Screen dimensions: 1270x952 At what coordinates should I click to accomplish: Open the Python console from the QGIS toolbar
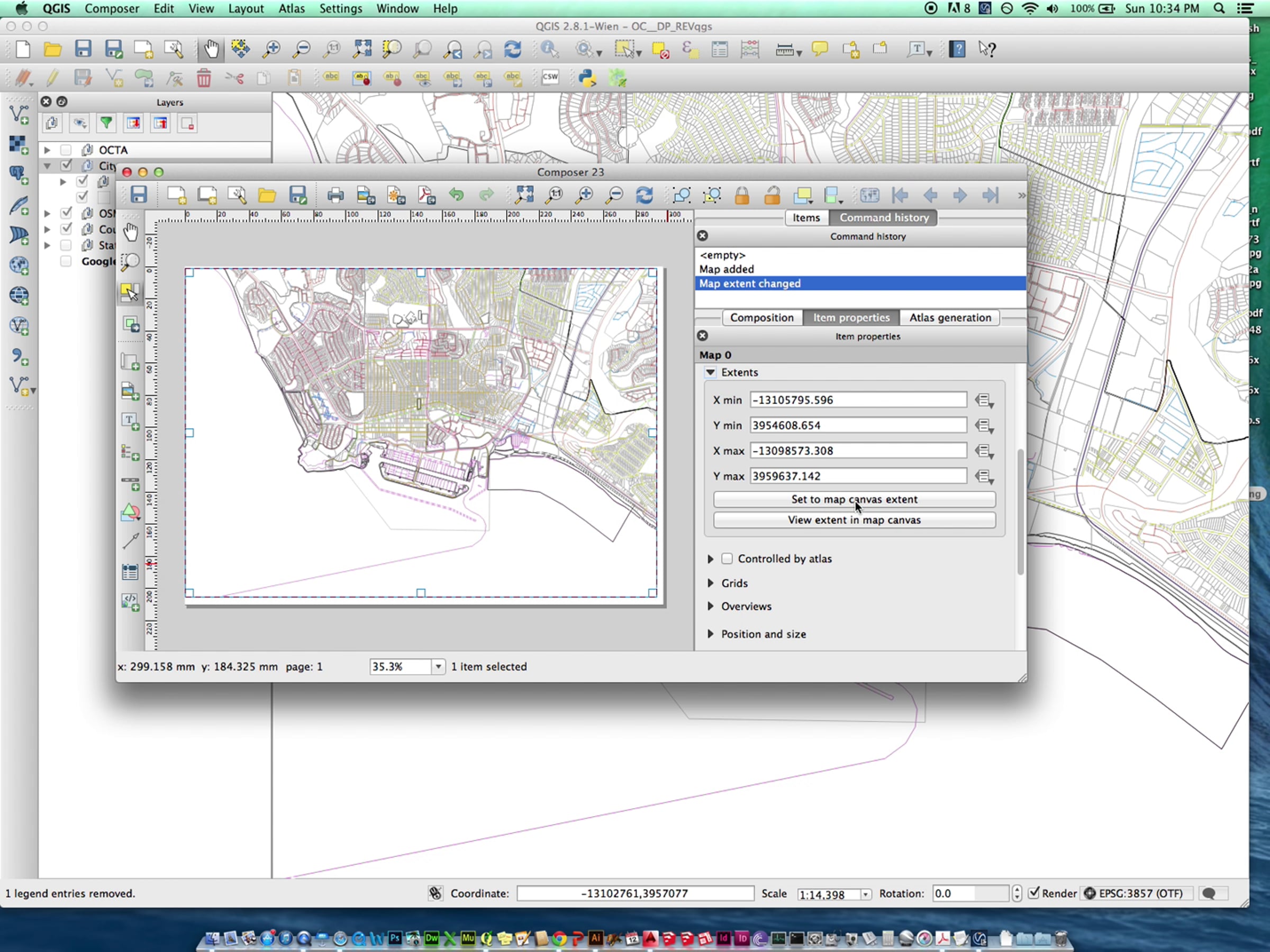click(587, 77)
